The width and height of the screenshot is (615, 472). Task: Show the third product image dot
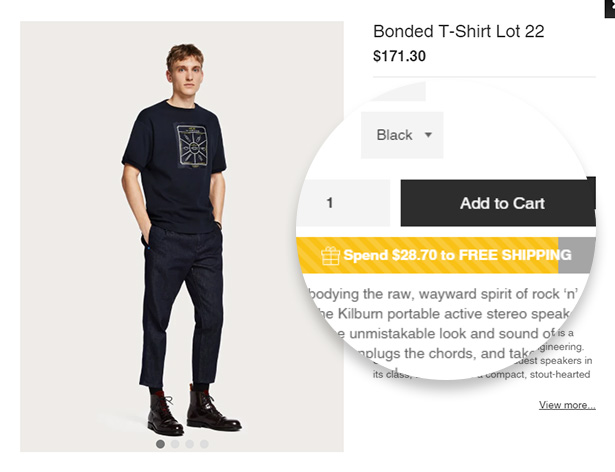coord(190,444)
